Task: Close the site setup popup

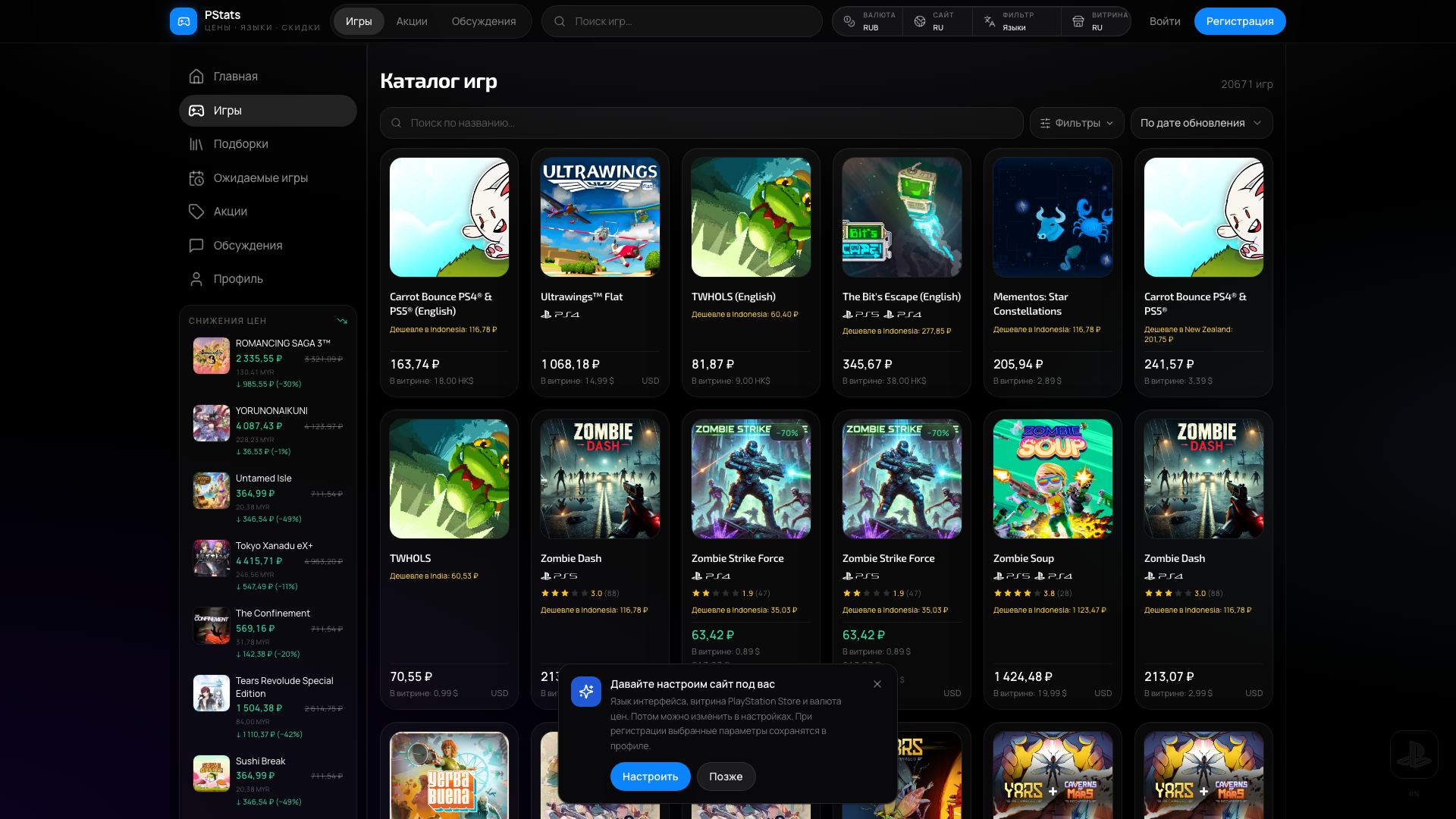Action: pyautogui.click(x=877, y=684)
